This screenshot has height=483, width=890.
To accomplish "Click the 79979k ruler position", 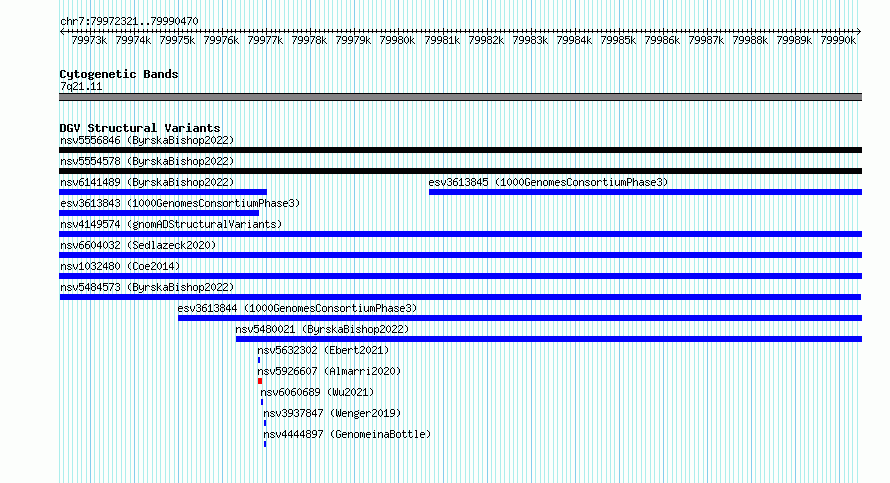I will click(x=353, y=40).
